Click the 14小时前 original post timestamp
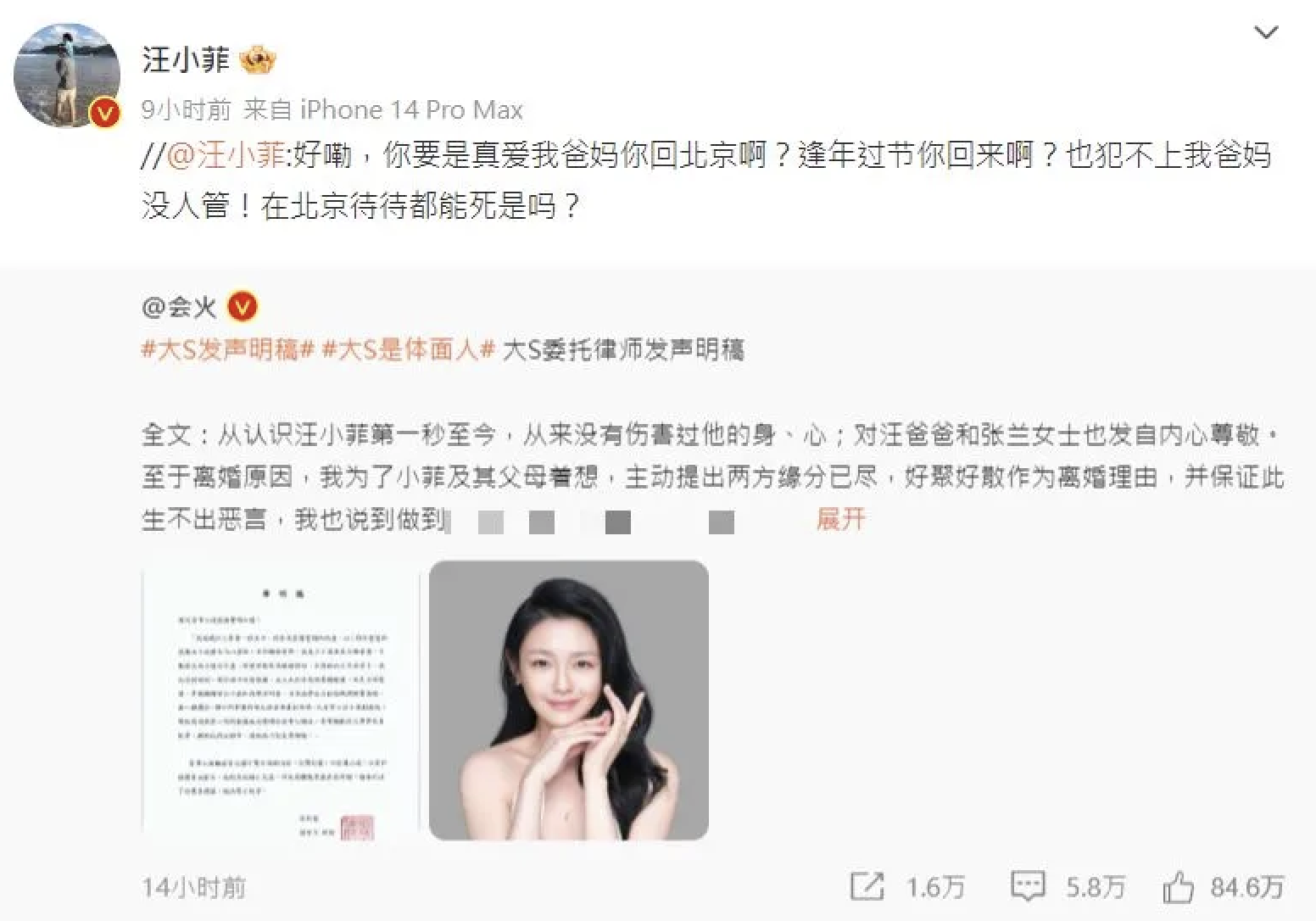 (194, 888)
